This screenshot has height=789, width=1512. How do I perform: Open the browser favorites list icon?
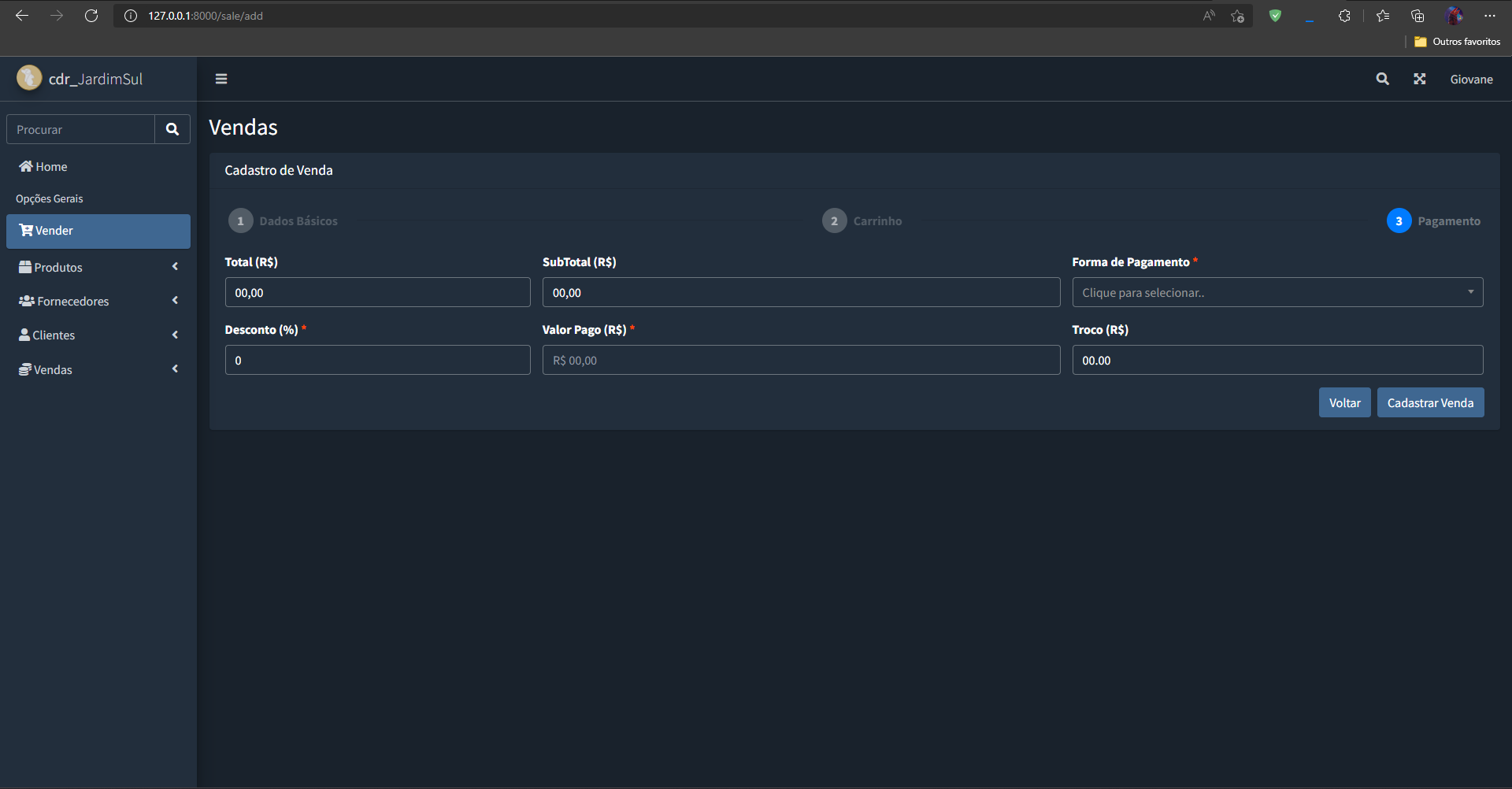1383,16
